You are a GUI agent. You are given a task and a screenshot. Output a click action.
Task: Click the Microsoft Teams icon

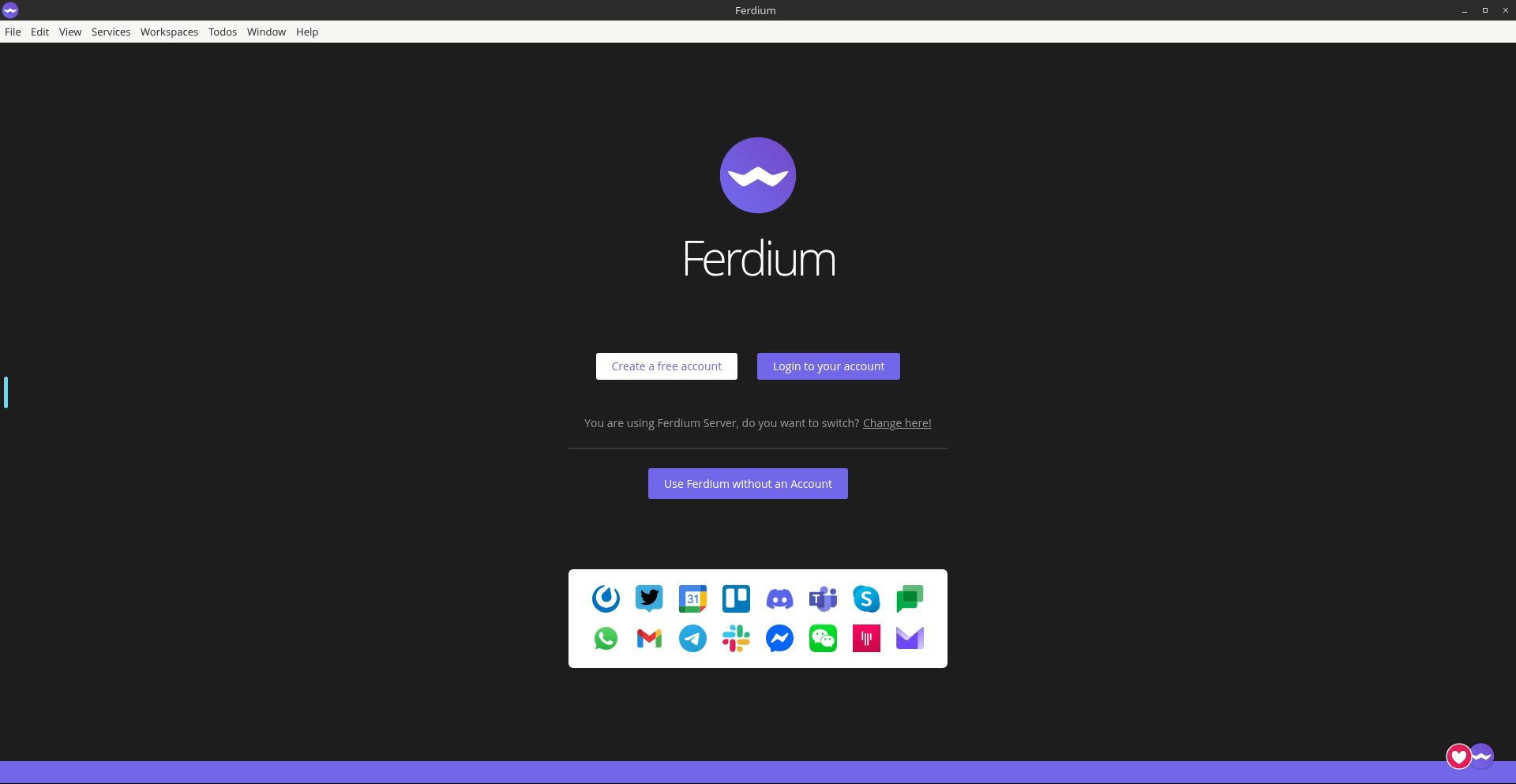coord(823,599)
